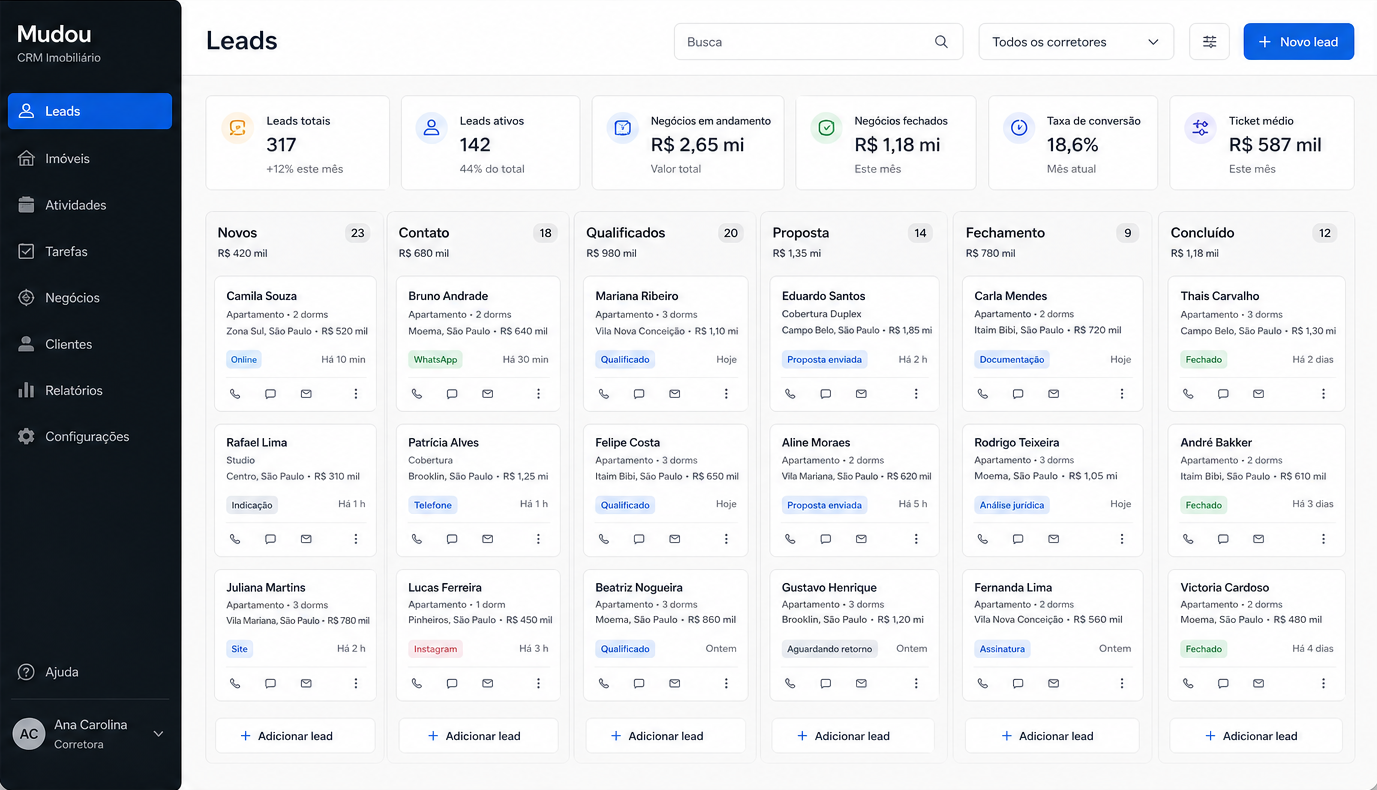Click the Análise jurídica tag
This screenshot has height=790, width=1377.
pyautogui.click(x=1012, y=505)
